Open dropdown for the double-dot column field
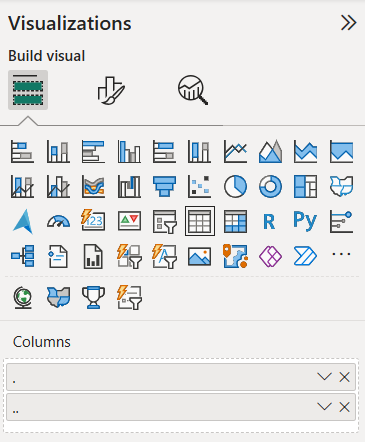Screen dimensions: 365x442 tap(324, 407)
